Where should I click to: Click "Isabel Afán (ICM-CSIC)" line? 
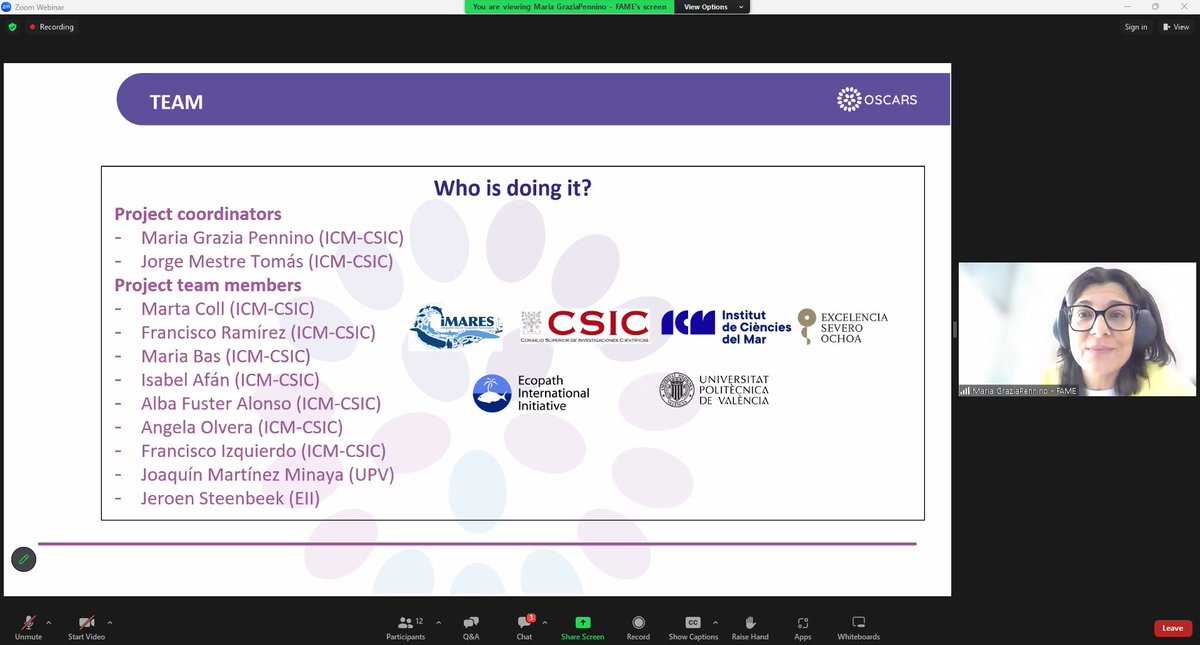click(x=230, y=380)
